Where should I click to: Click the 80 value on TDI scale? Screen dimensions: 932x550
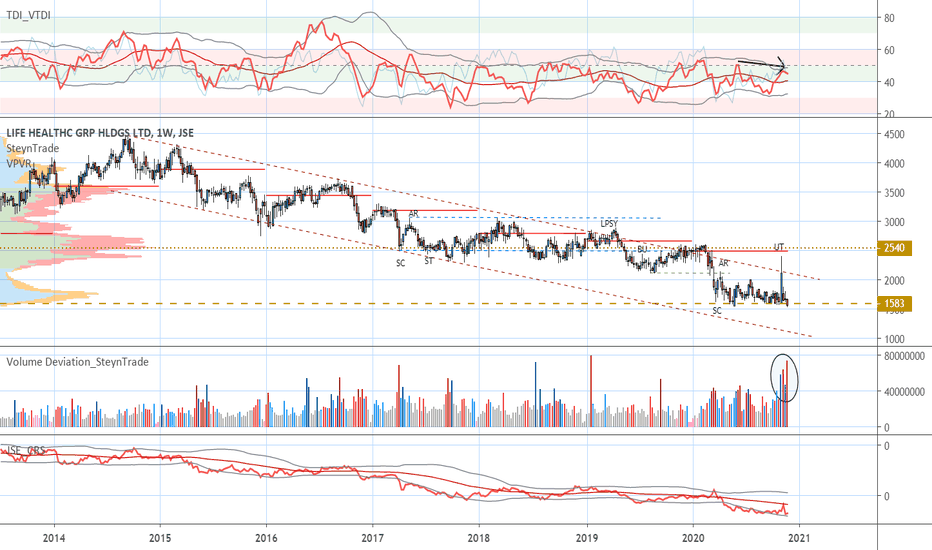[889, 18]
